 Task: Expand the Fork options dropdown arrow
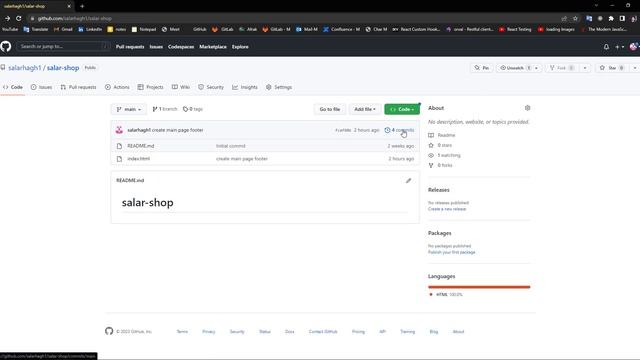tap(585, 68)
